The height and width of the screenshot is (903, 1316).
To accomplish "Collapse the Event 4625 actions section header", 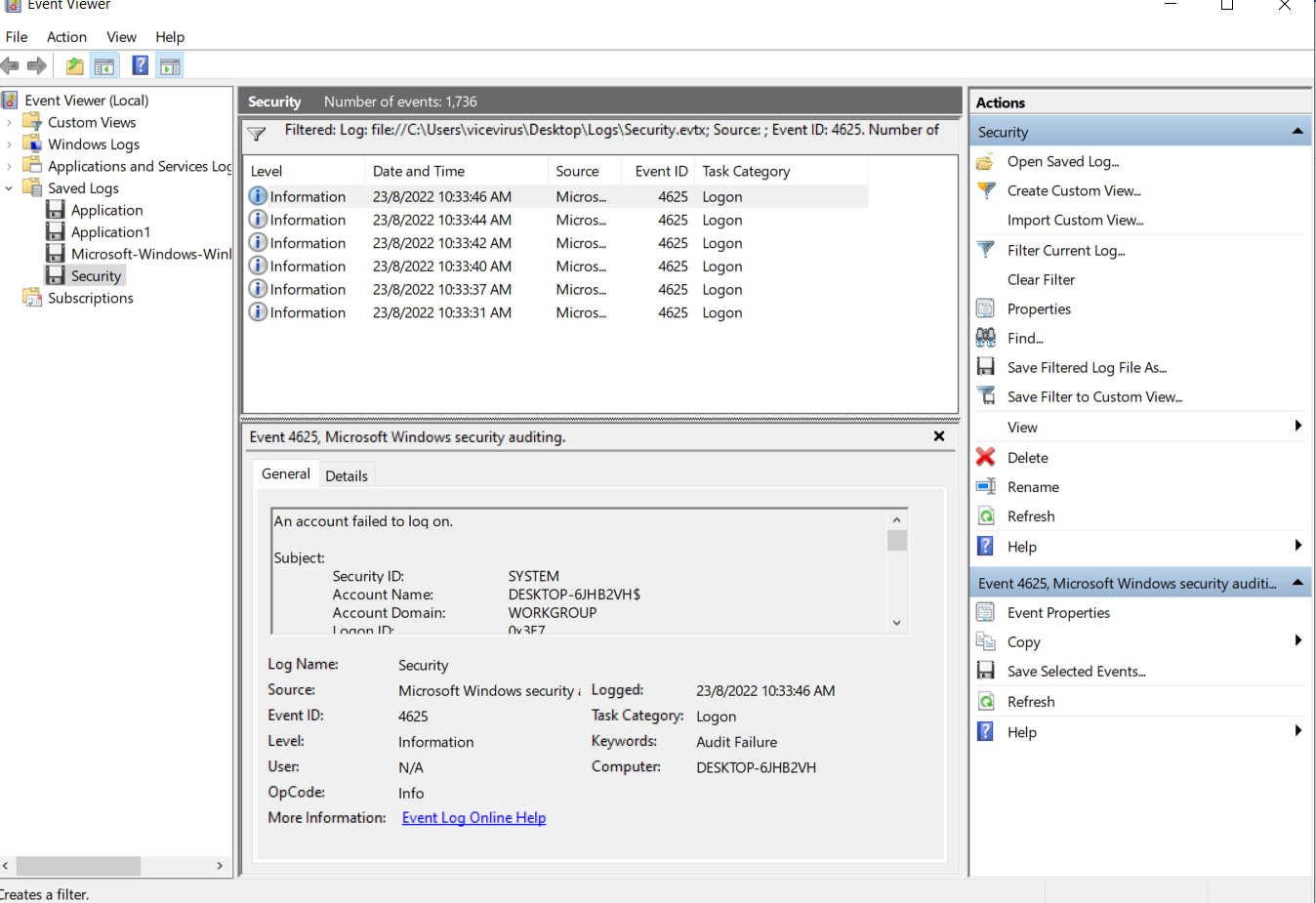I will [1297, 583].
